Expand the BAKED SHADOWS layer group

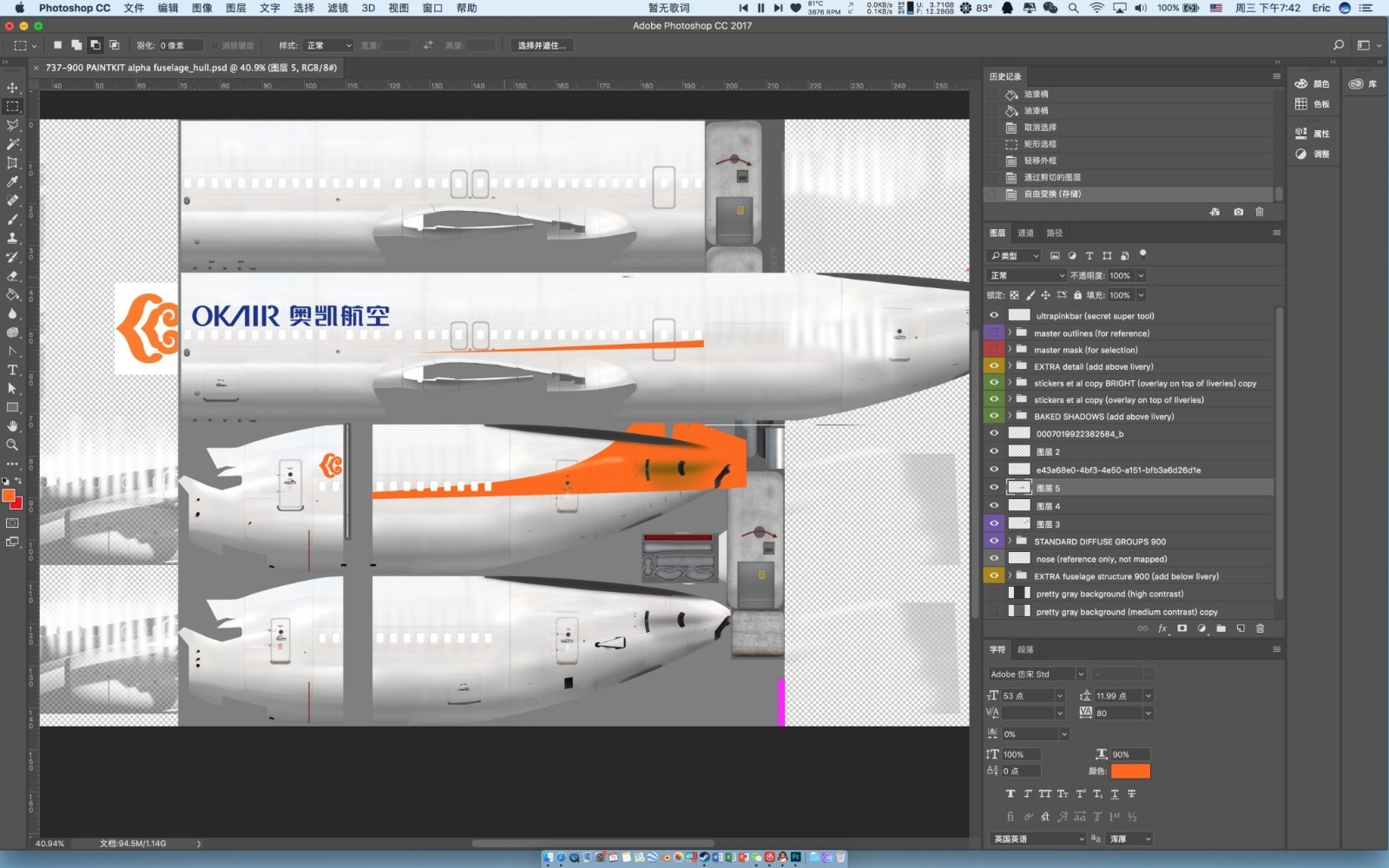1010,417
